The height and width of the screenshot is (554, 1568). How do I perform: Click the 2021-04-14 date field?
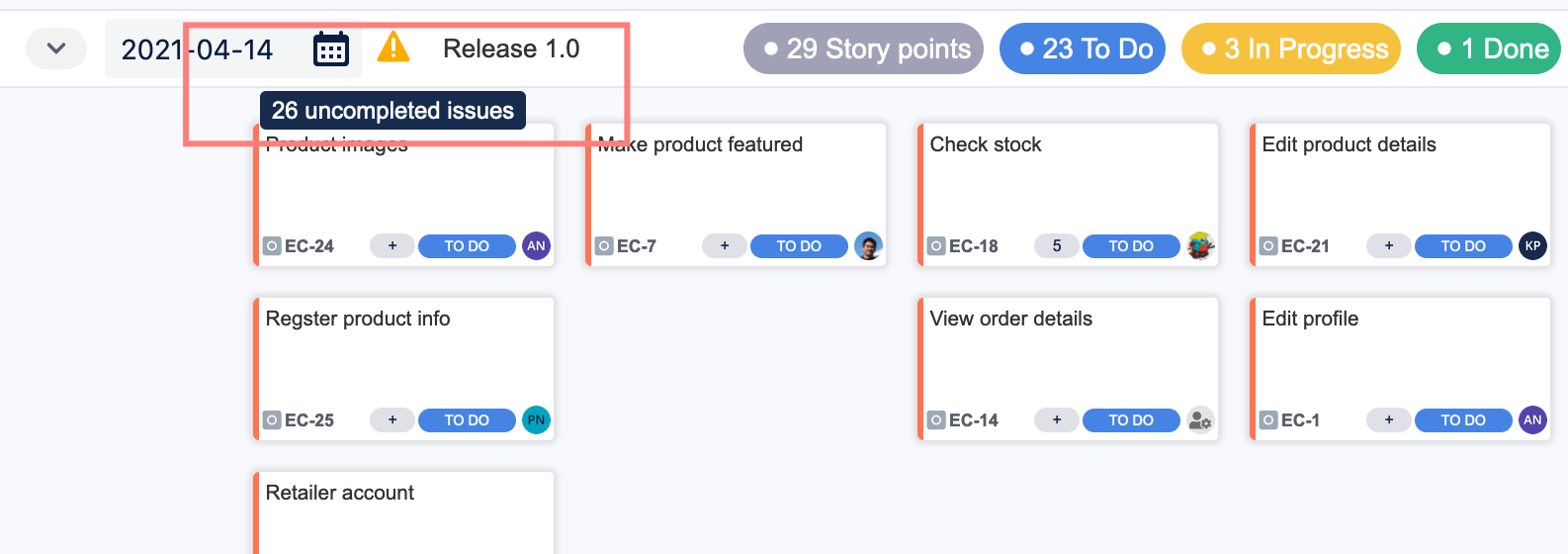coord(198,48)
